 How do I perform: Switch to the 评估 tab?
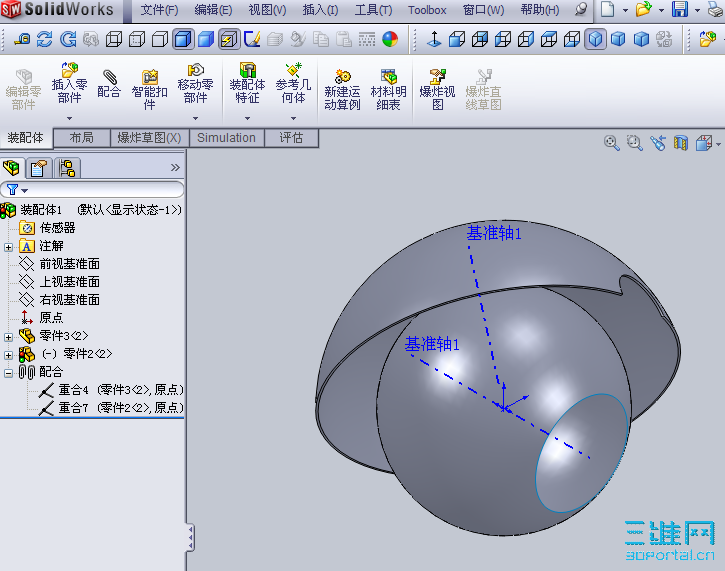291,138
